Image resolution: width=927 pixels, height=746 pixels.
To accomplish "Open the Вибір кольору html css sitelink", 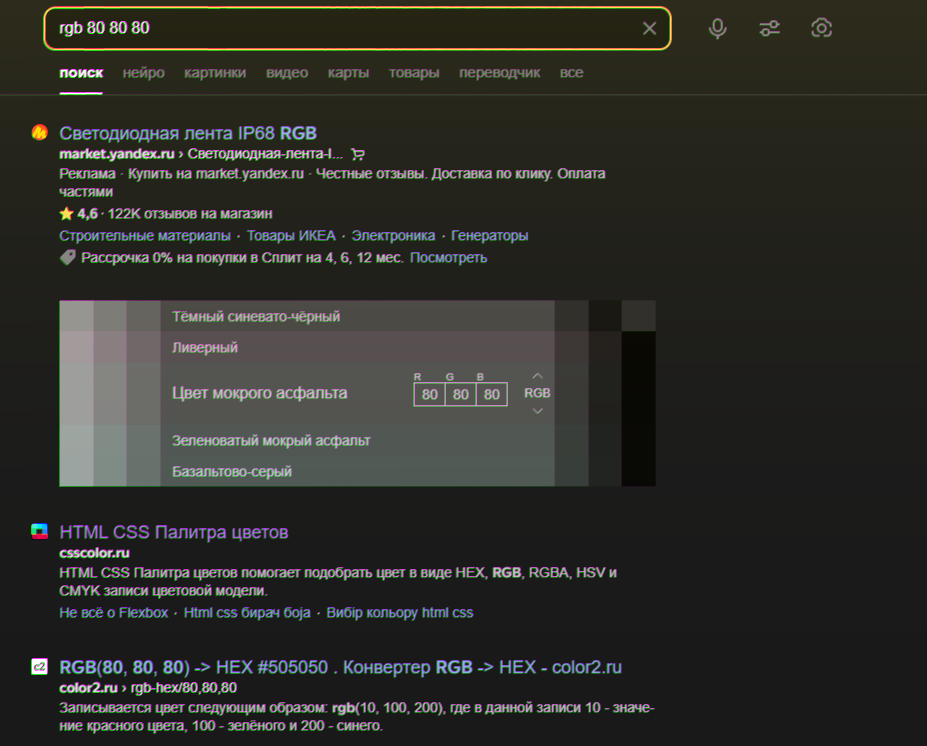I will point(400,613).
